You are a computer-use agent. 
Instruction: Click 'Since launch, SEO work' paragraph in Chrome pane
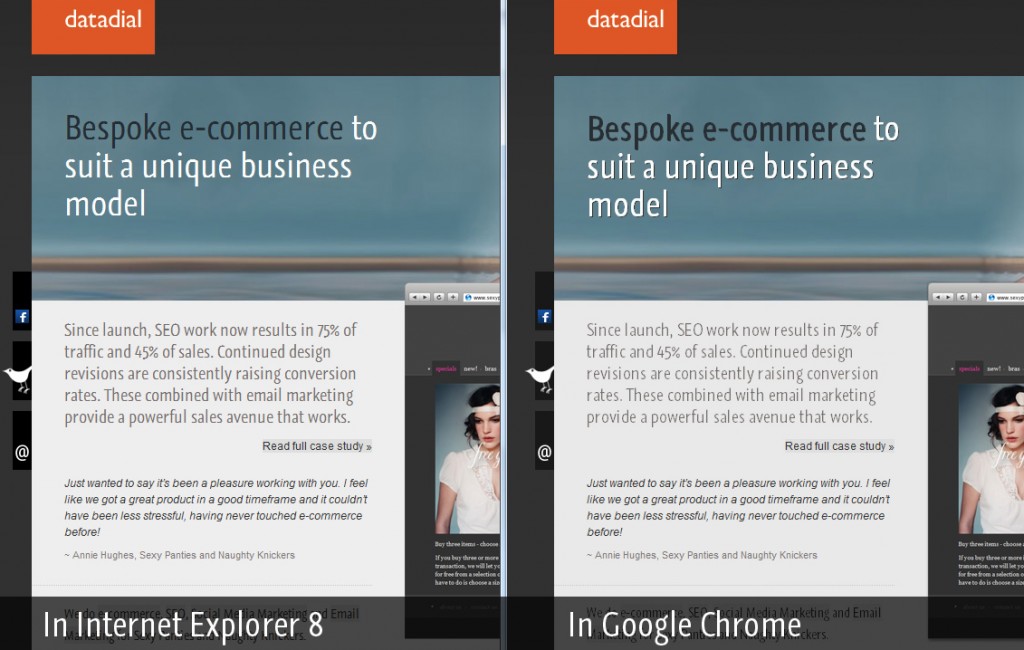(732, 373)
